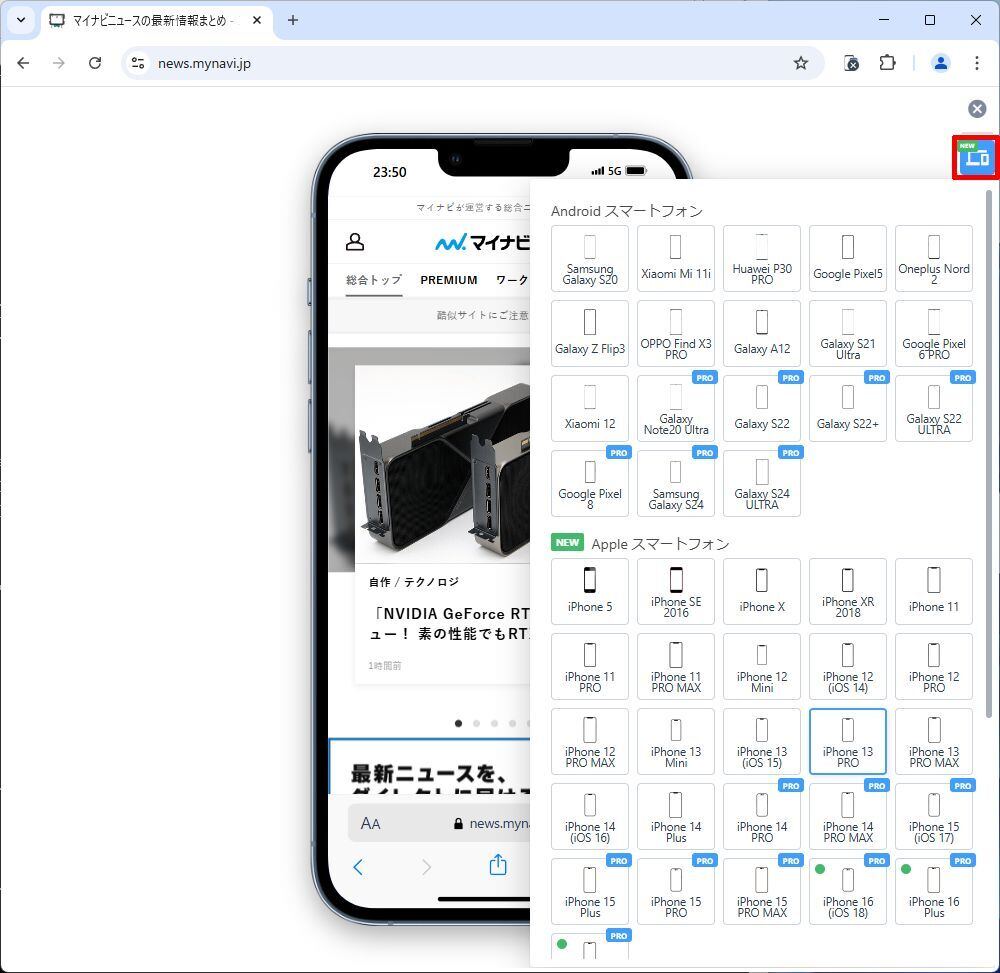Select the iPhone 5 device
The height and width of the screenshot is (973, 1000).
pos(590,592)
